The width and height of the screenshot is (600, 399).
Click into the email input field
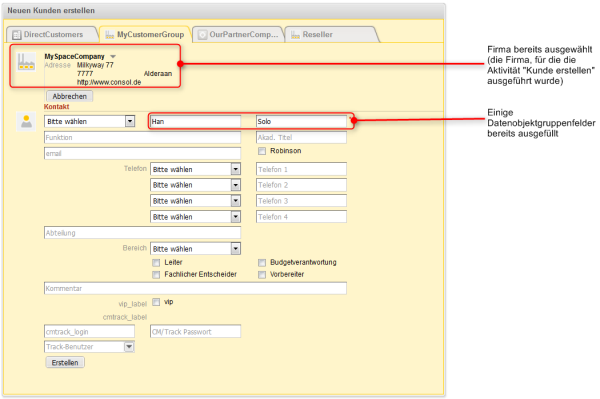pyautogui.click(x=142, y=153)
